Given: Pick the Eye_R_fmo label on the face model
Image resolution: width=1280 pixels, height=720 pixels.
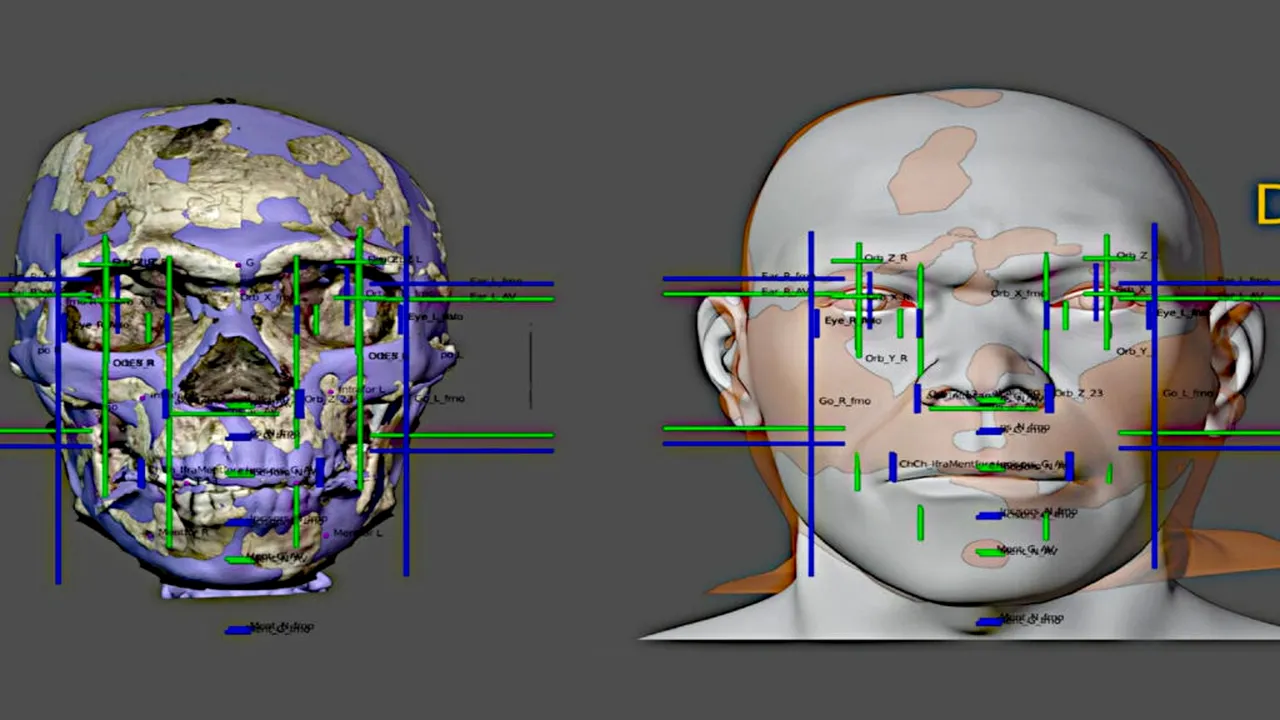Looking at the screenshot, I should (x=853, y=321).
